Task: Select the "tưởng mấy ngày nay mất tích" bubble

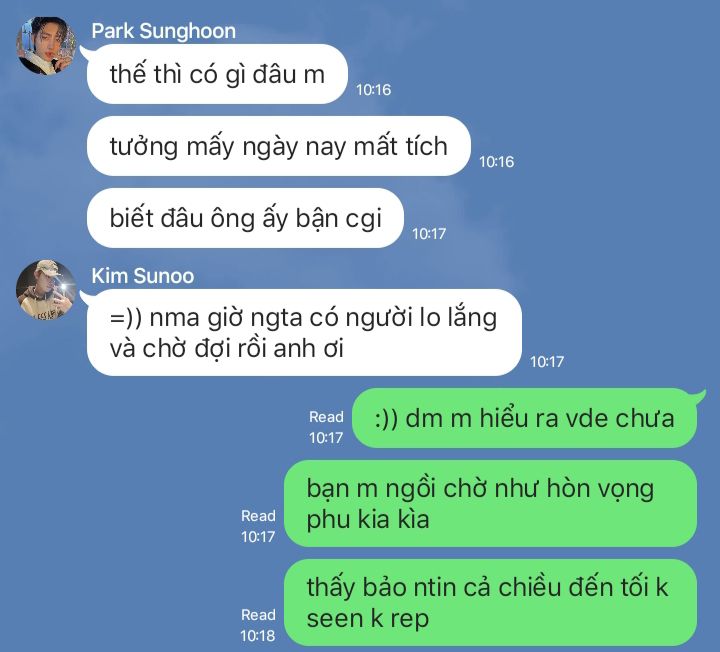Action: (x=279, y=146)
